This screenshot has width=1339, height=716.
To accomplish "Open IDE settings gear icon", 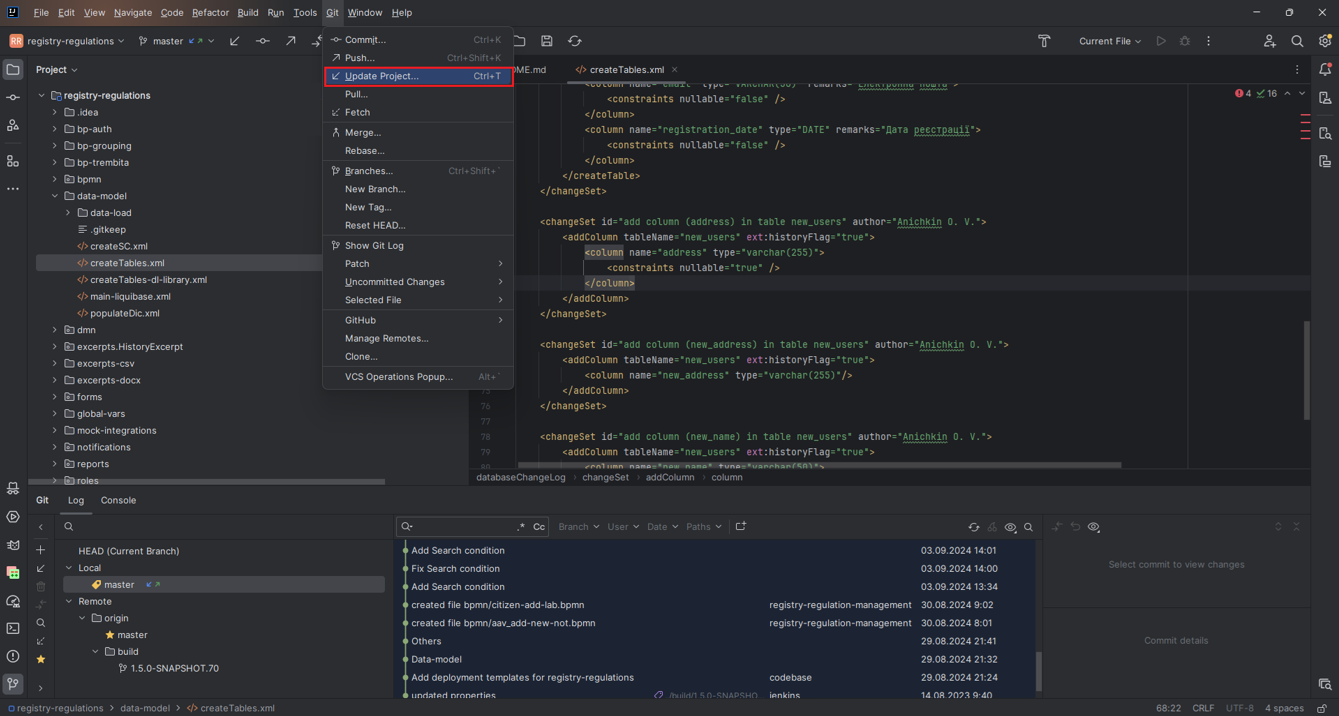I will tap(1325, 41).
